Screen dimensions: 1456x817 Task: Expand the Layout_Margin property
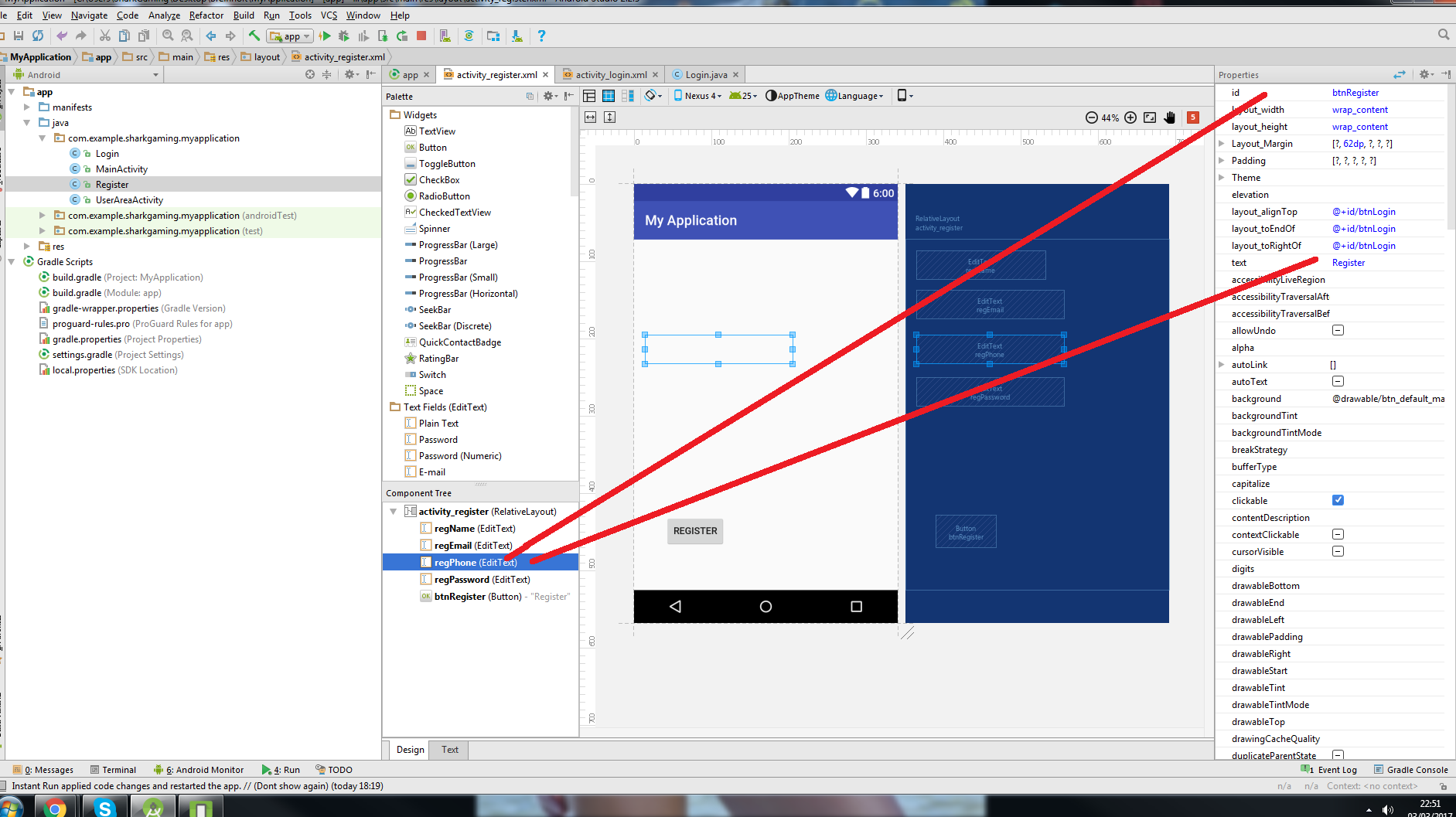coord(1221,143)
